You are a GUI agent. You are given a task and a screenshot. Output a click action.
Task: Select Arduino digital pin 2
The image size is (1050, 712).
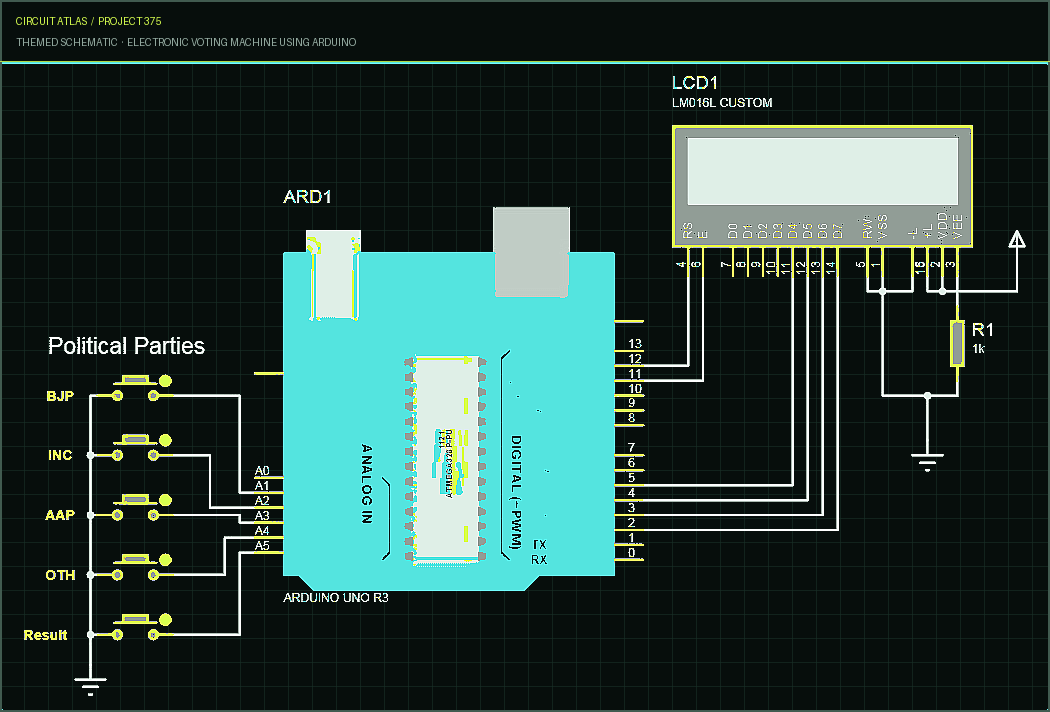(631, 522)
